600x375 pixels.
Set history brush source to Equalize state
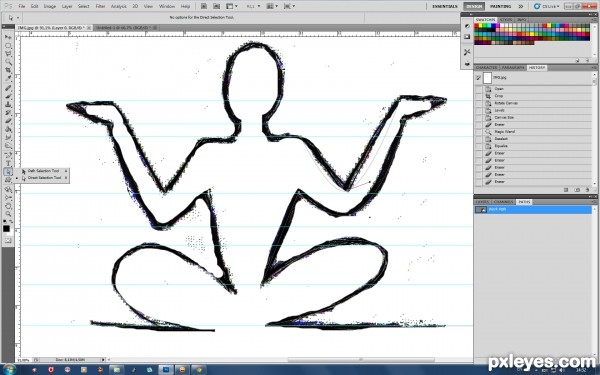coord(478,146)
